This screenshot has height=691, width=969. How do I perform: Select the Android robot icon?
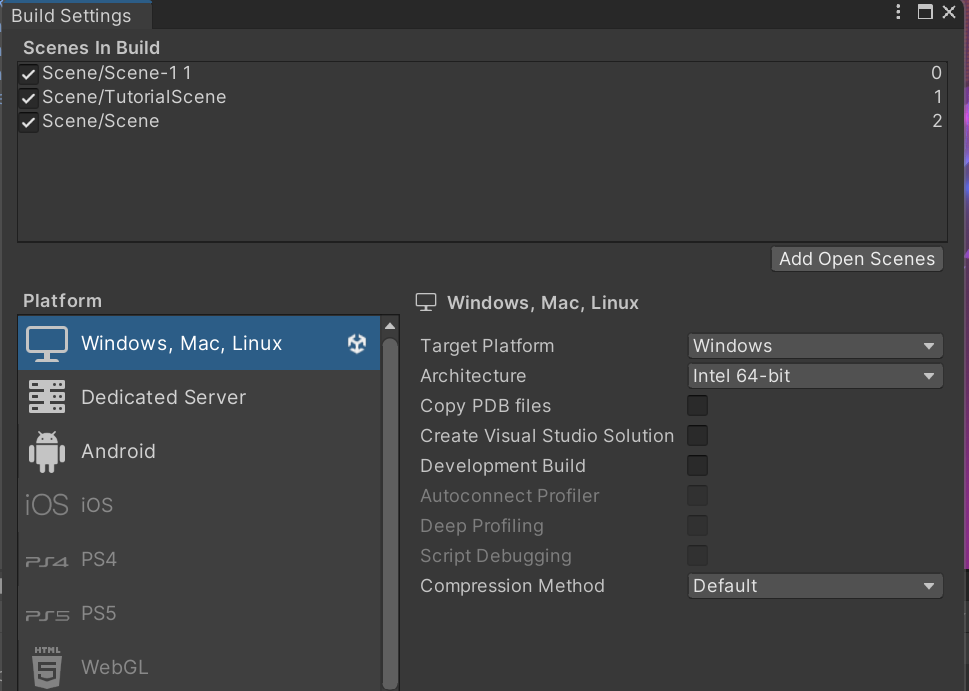tap(46, 451)
